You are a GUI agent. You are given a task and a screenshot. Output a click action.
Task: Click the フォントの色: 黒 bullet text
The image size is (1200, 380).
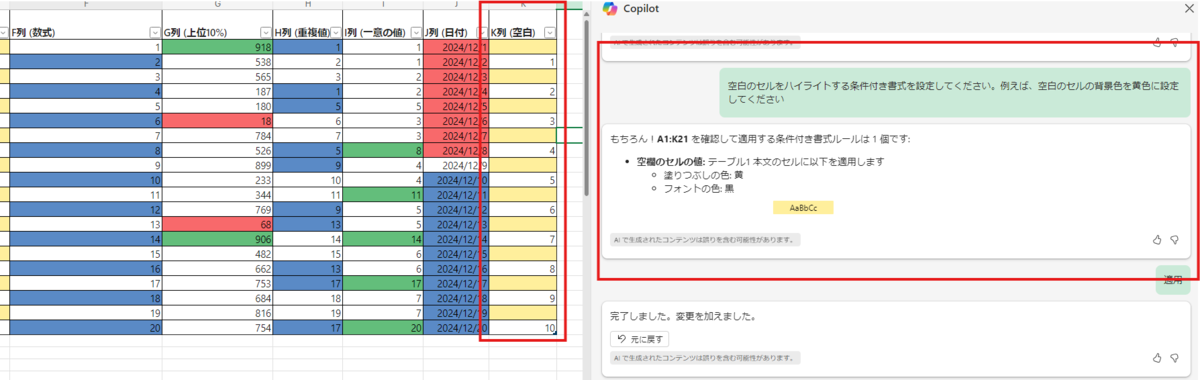700,188
